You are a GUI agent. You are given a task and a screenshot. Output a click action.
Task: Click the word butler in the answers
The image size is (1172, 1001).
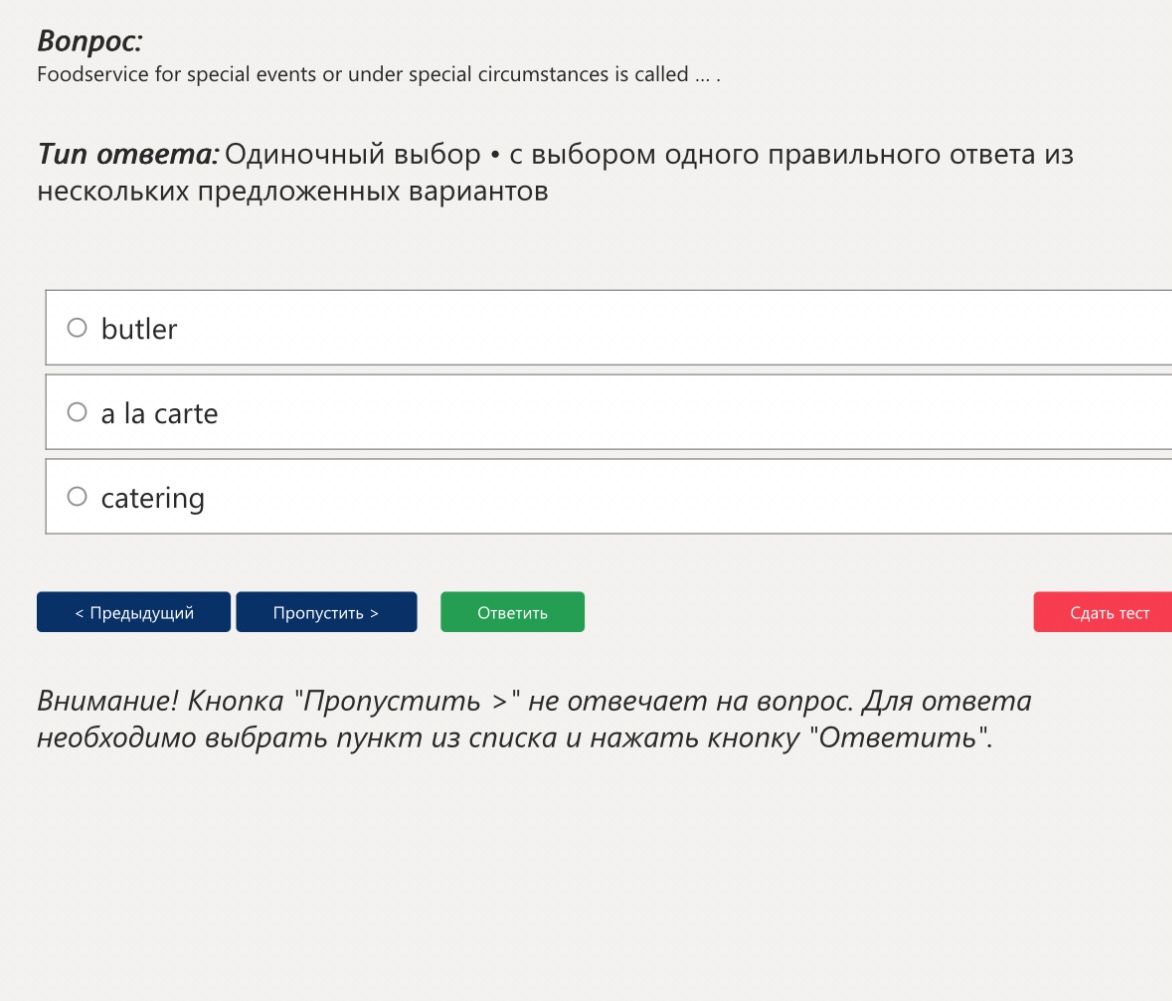(x=139, y=329)
